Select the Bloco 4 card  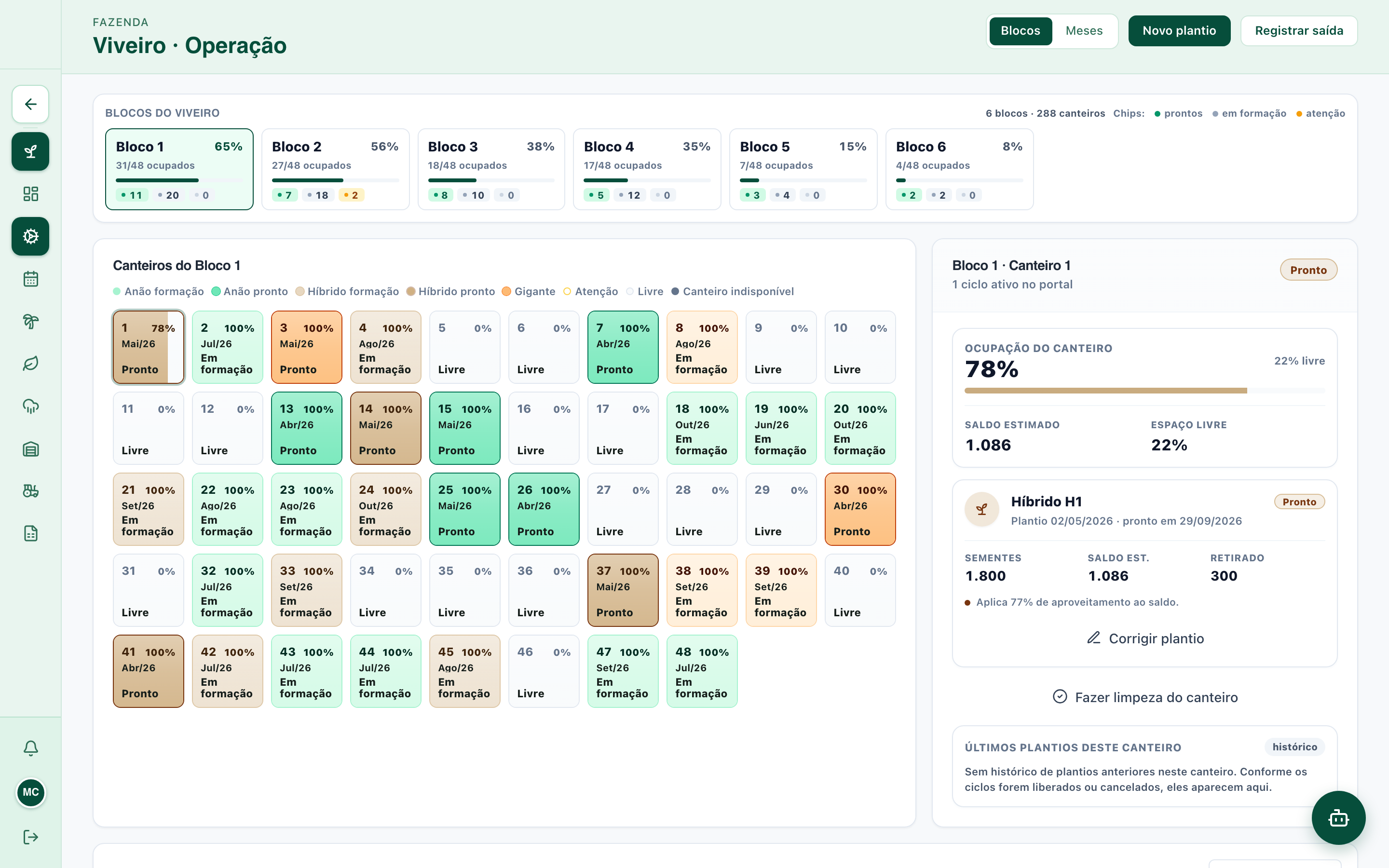(x=647, y=169)
